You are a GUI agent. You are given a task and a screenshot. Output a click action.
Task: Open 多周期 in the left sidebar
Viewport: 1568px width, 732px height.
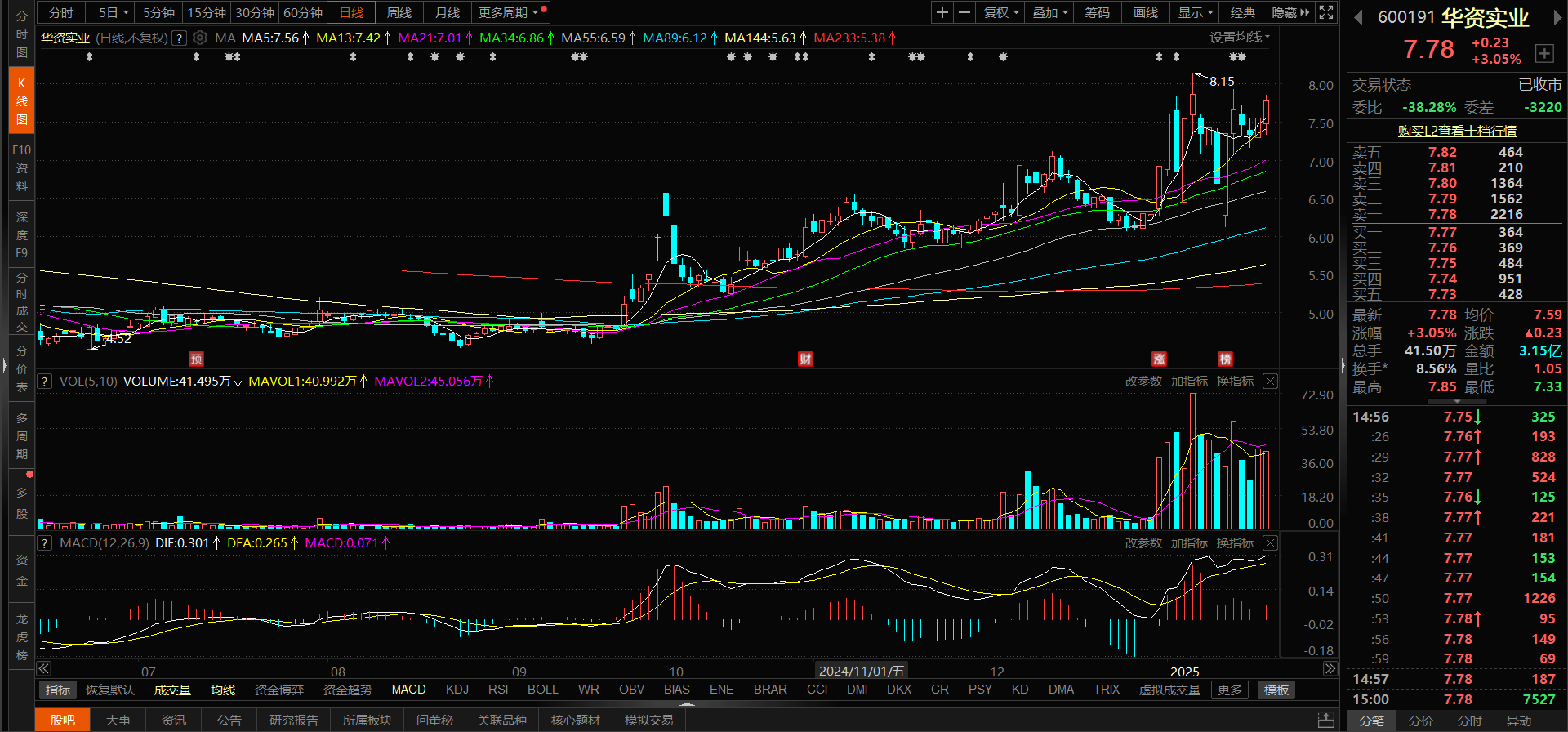click(21, 435)
